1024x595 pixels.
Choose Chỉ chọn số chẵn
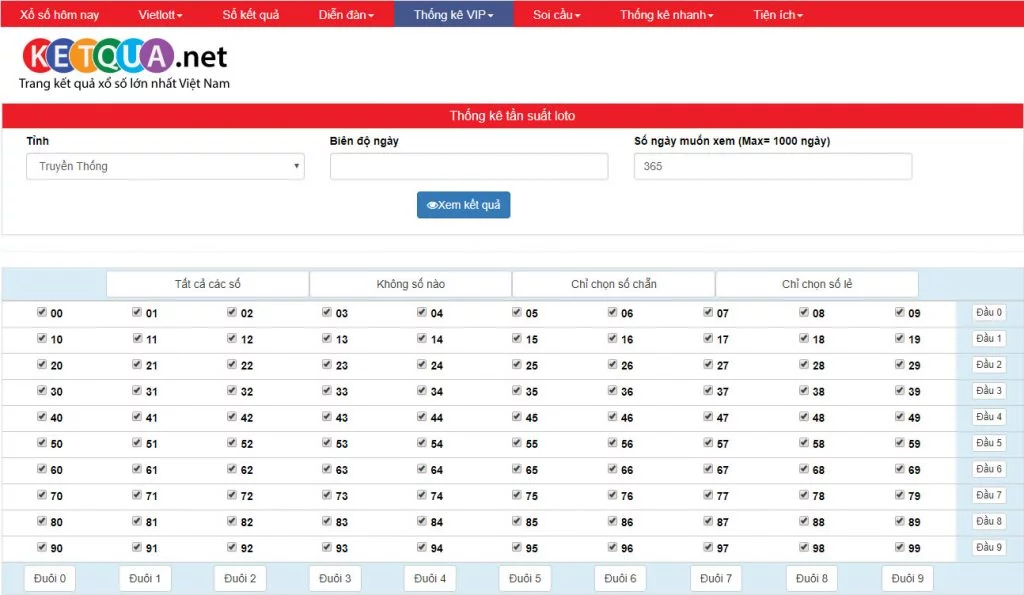(x=613, y=284)
